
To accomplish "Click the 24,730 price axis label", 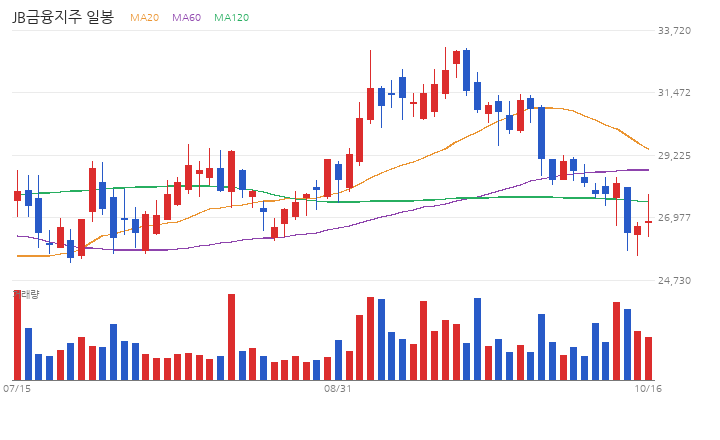I will pyautogui.click(x=674, y=280).
